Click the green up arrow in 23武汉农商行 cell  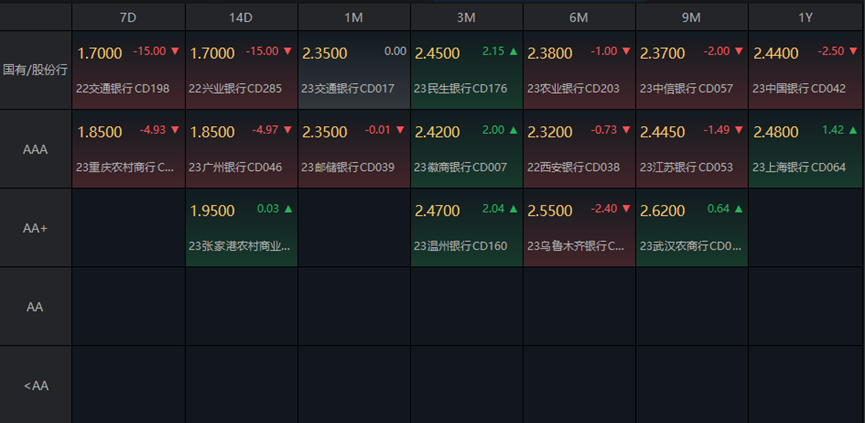(739, 209)
